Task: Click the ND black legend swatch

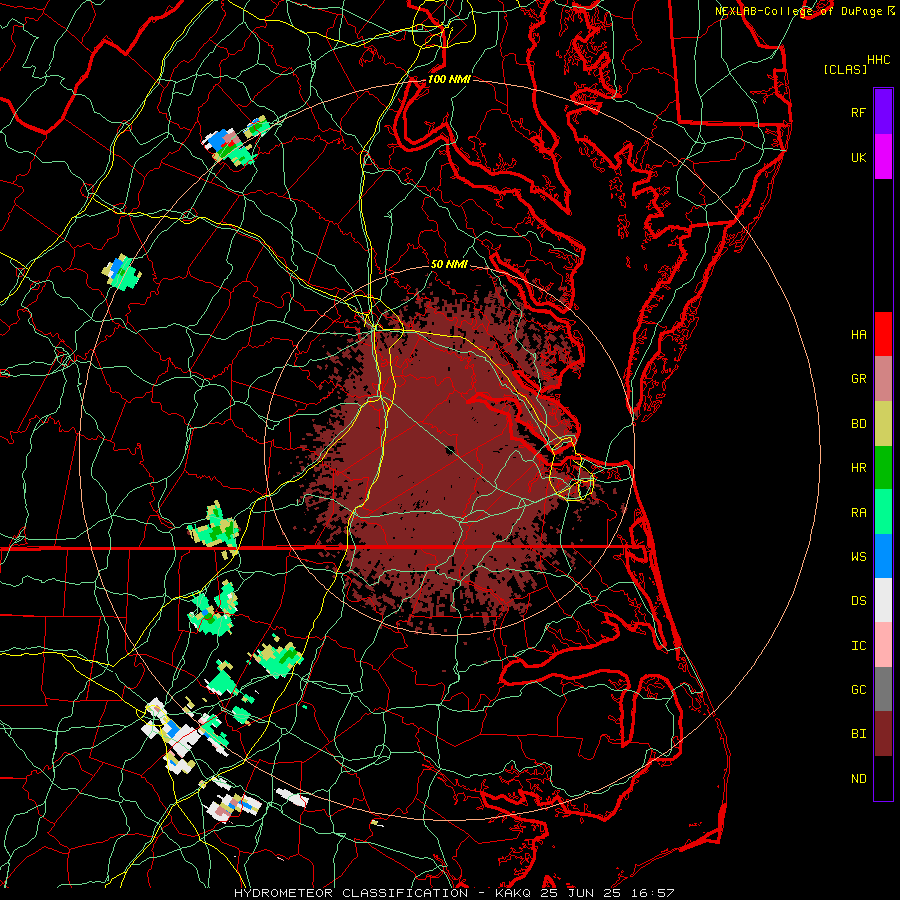Action: pos(883,777)
